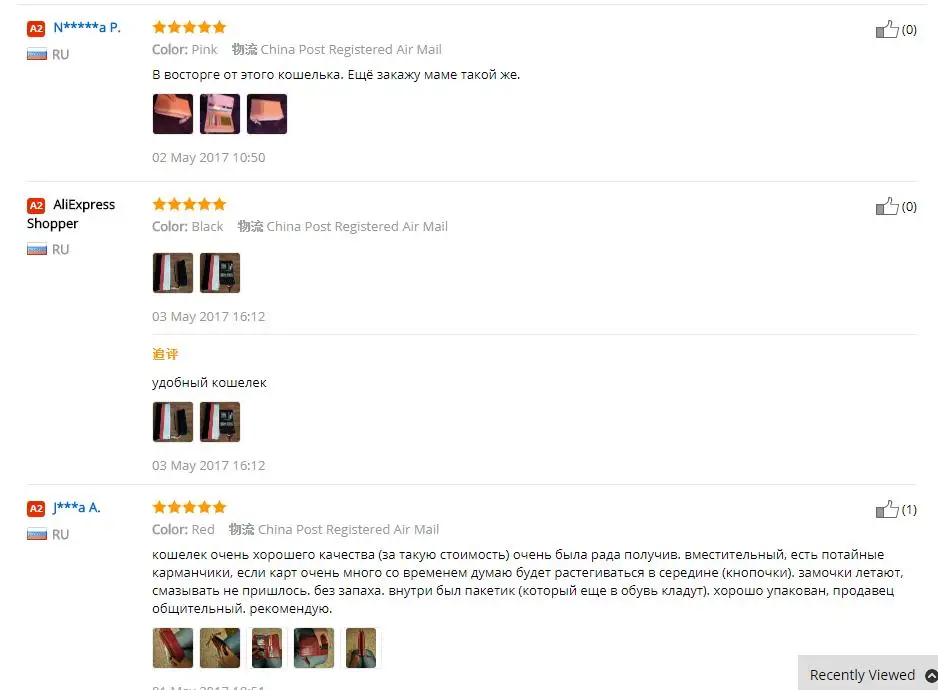This screenshot has height=690, width=938.
Task: Open third pink wallet review photo
Action: [267, 114]
